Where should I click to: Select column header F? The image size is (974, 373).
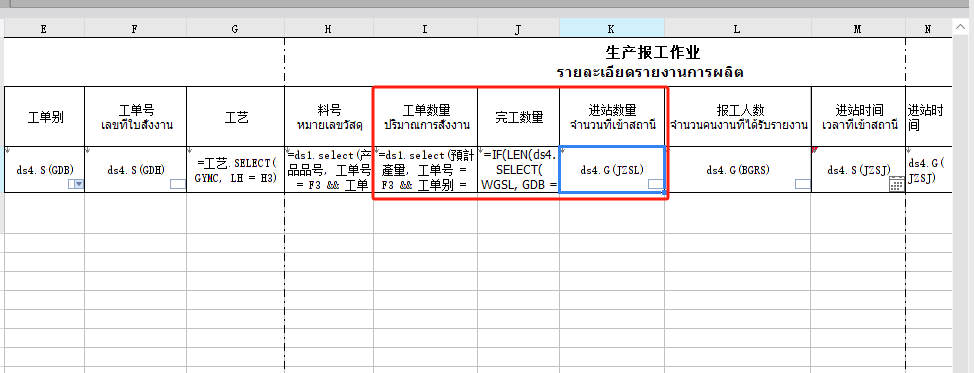pyautogui.click(x=135, y=29)
